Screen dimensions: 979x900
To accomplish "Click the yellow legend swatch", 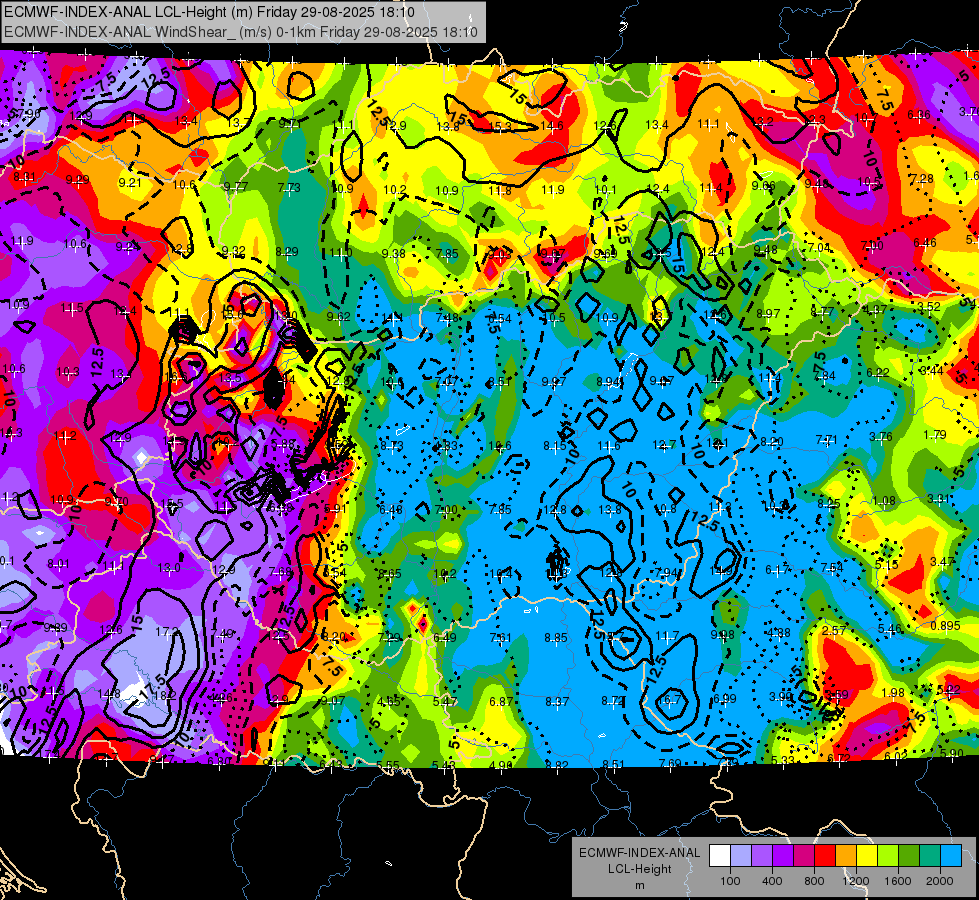I will tap(867, 856).
